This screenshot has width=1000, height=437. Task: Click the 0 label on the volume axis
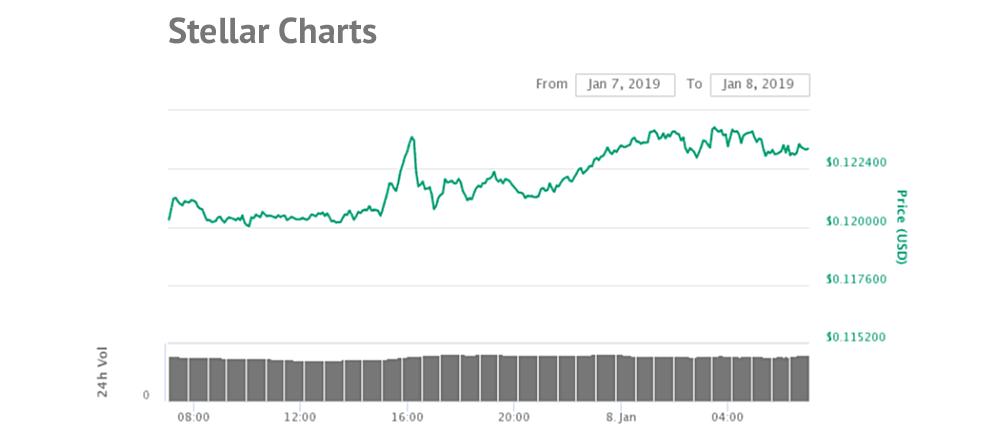pyautogui.click(x=146, y=396)
